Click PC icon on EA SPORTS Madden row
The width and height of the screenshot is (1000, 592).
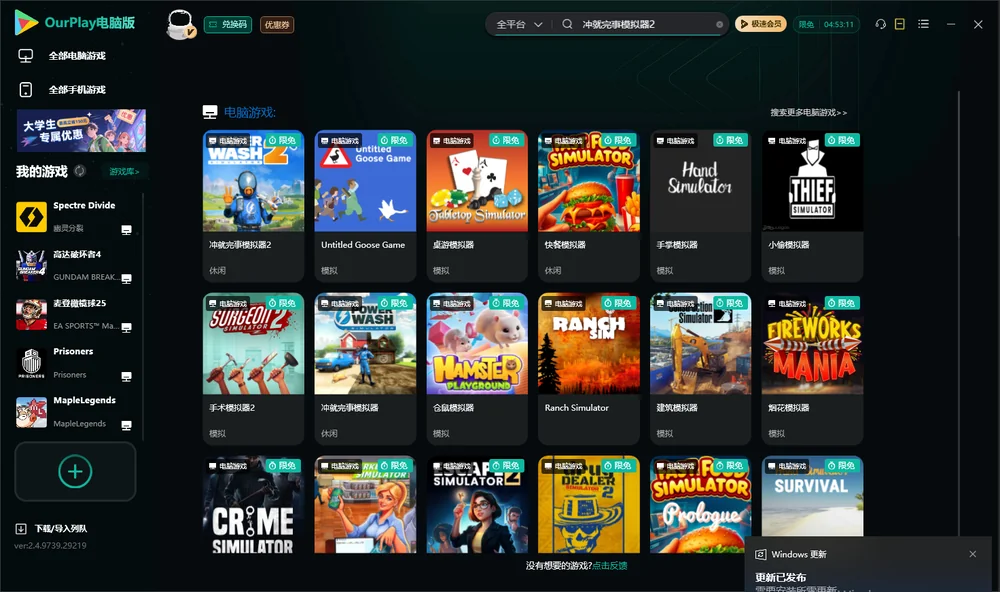pyautogui.click(x=126, y=327)
